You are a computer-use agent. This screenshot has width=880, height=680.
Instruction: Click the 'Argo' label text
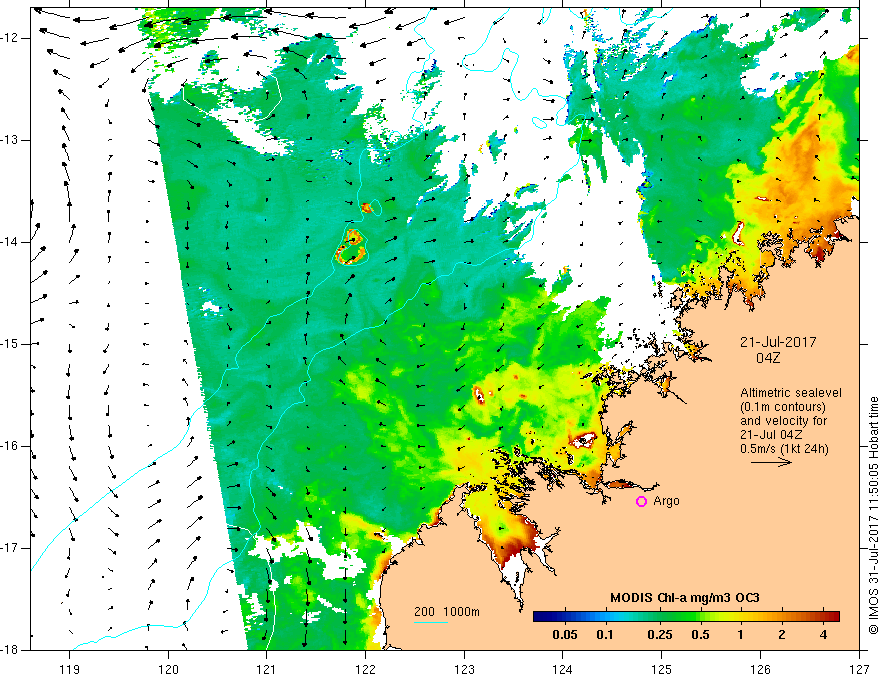click(x=666, y=501)
